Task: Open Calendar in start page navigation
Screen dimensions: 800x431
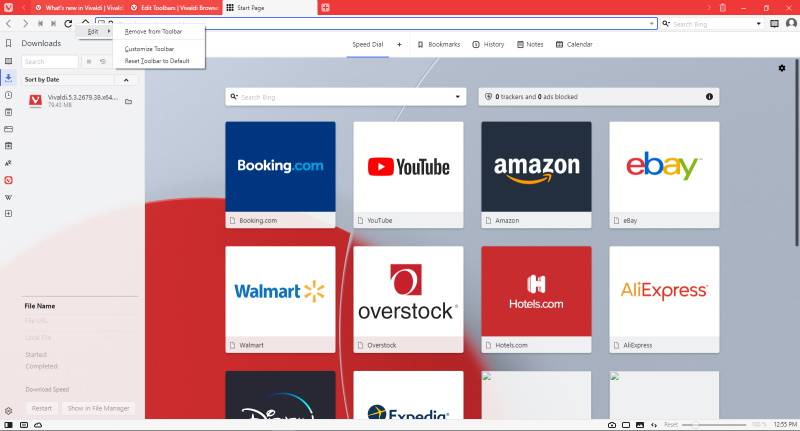Action: (574, 44)
